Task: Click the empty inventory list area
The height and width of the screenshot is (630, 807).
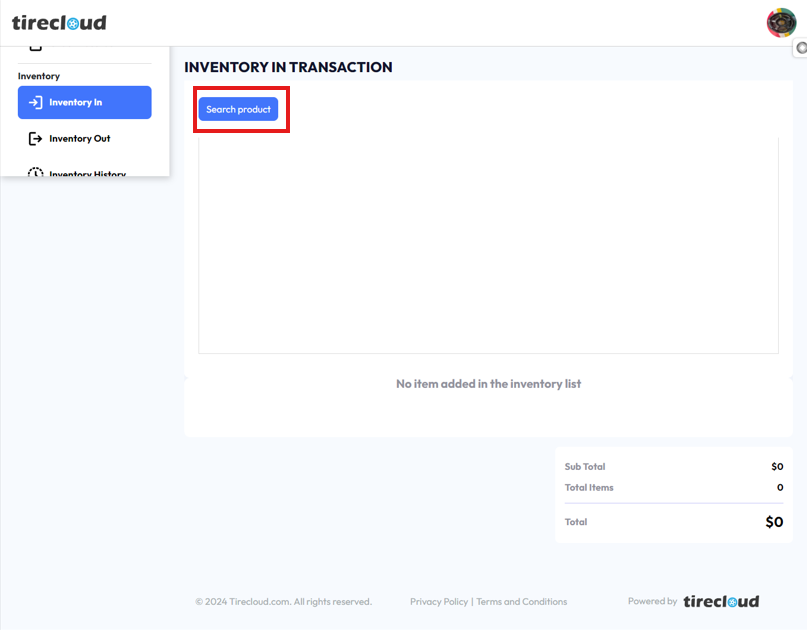Action: (x=488, y=245)
